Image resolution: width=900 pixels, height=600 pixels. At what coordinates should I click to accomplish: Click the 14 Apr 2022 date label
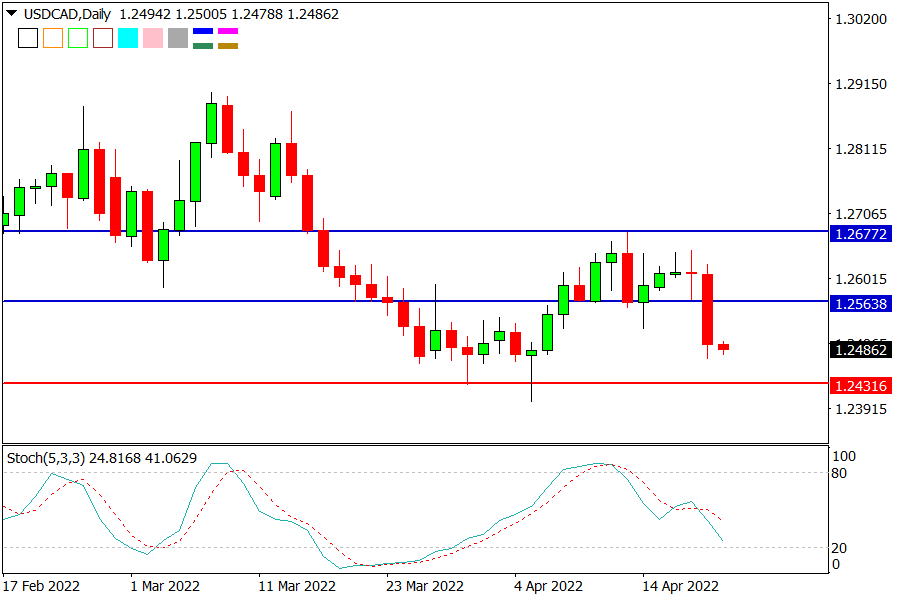click(x=680, y=586)
